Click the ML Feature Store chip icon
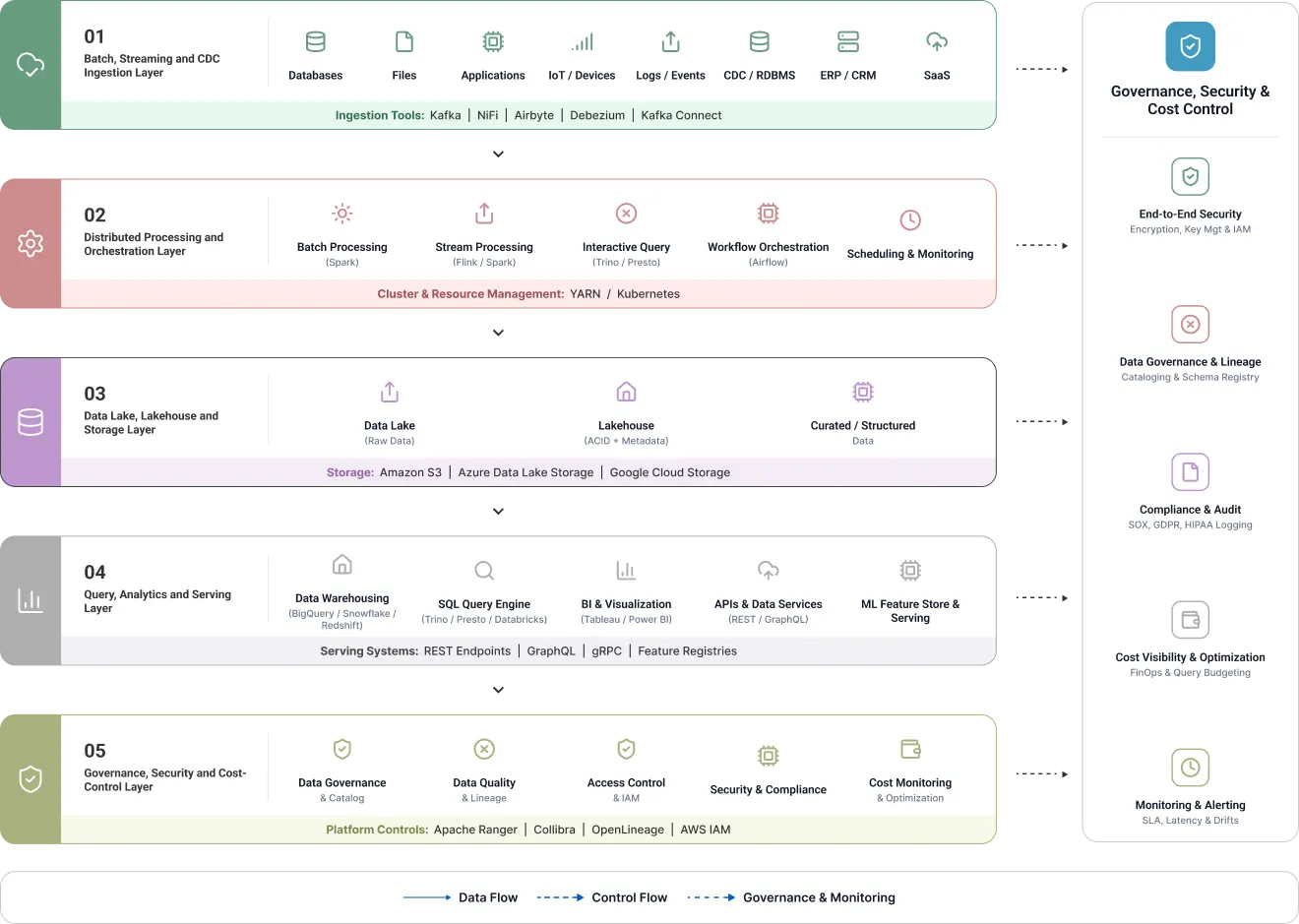The height and width of the screenshot is (924, 1299). point(910,571)
